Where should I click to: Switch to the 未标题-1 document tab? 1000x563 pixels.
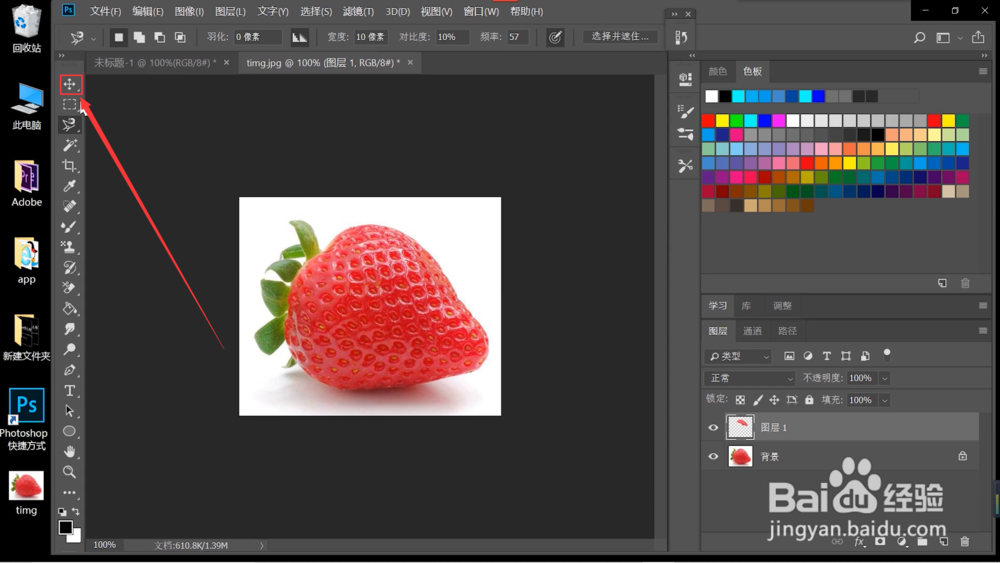click(155, 62)
